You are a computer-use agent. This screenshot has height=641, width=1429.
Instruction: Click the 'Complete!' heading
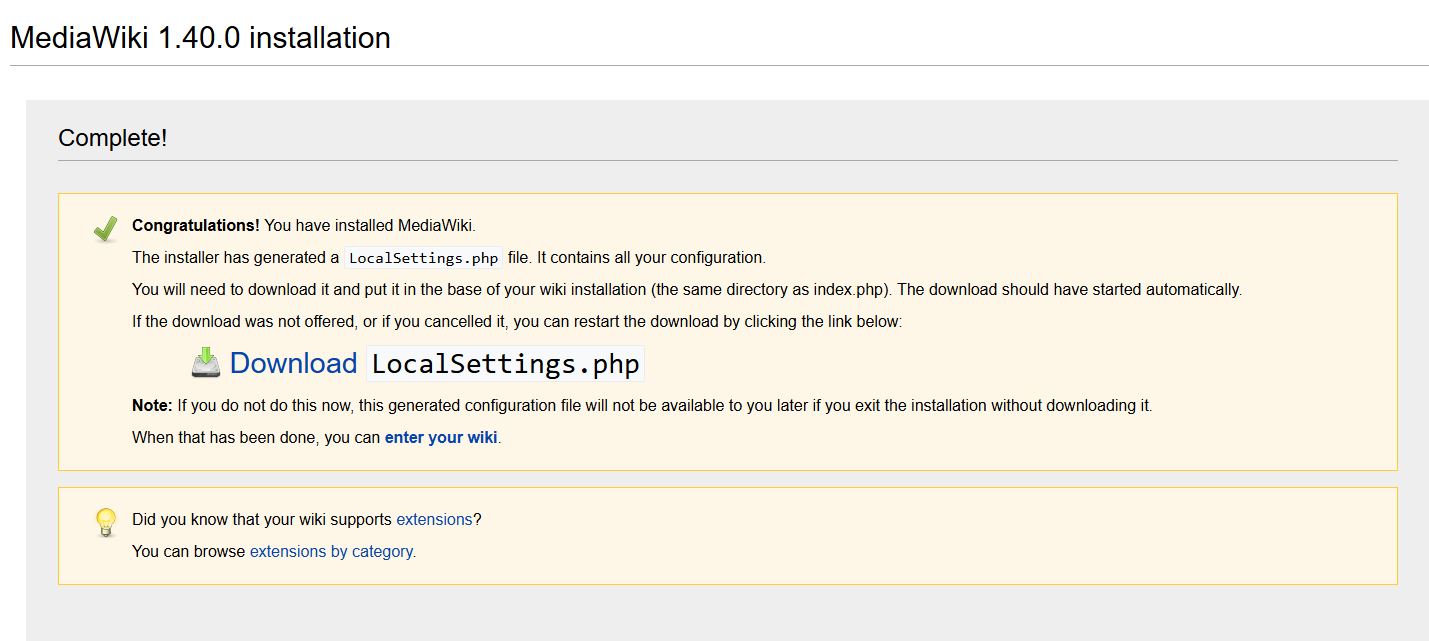113,138
